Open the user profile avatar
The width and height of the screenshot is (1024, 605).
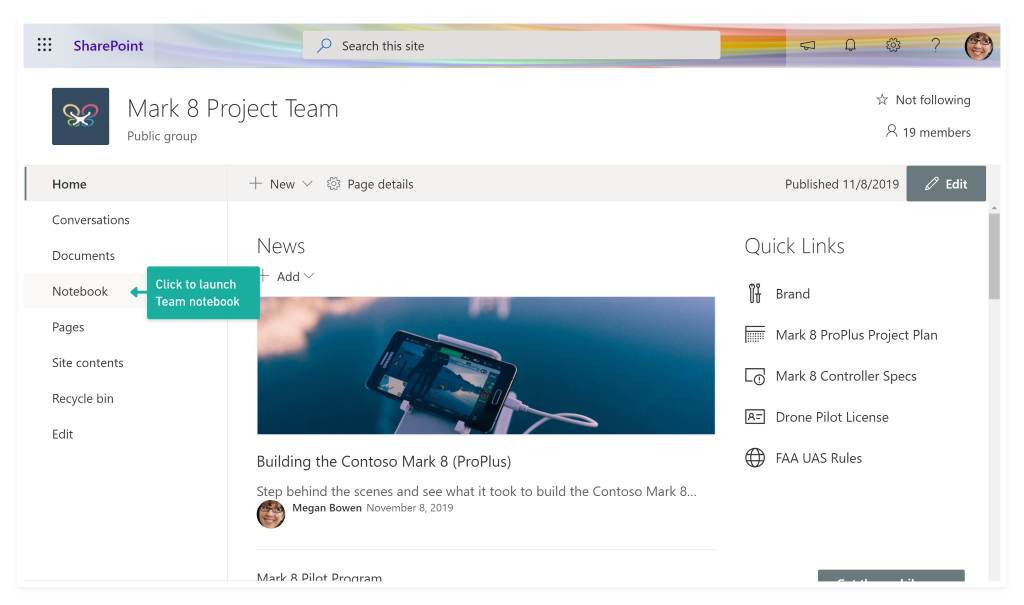pyautogui.click(x=978, y=46)
